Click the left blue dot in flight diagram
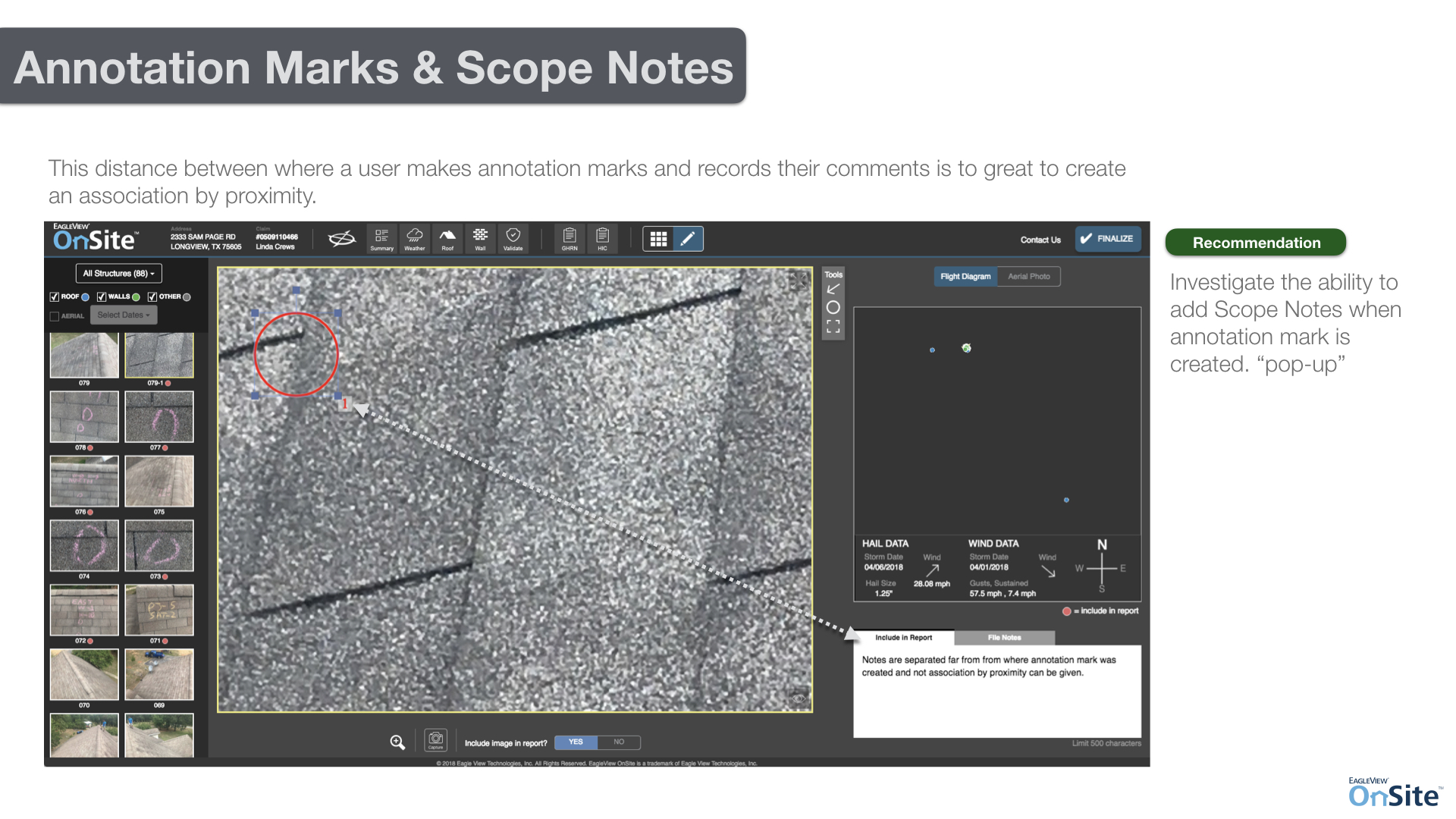The width and height of the screenshot is (1456, 819). click(x=932, y=350)
